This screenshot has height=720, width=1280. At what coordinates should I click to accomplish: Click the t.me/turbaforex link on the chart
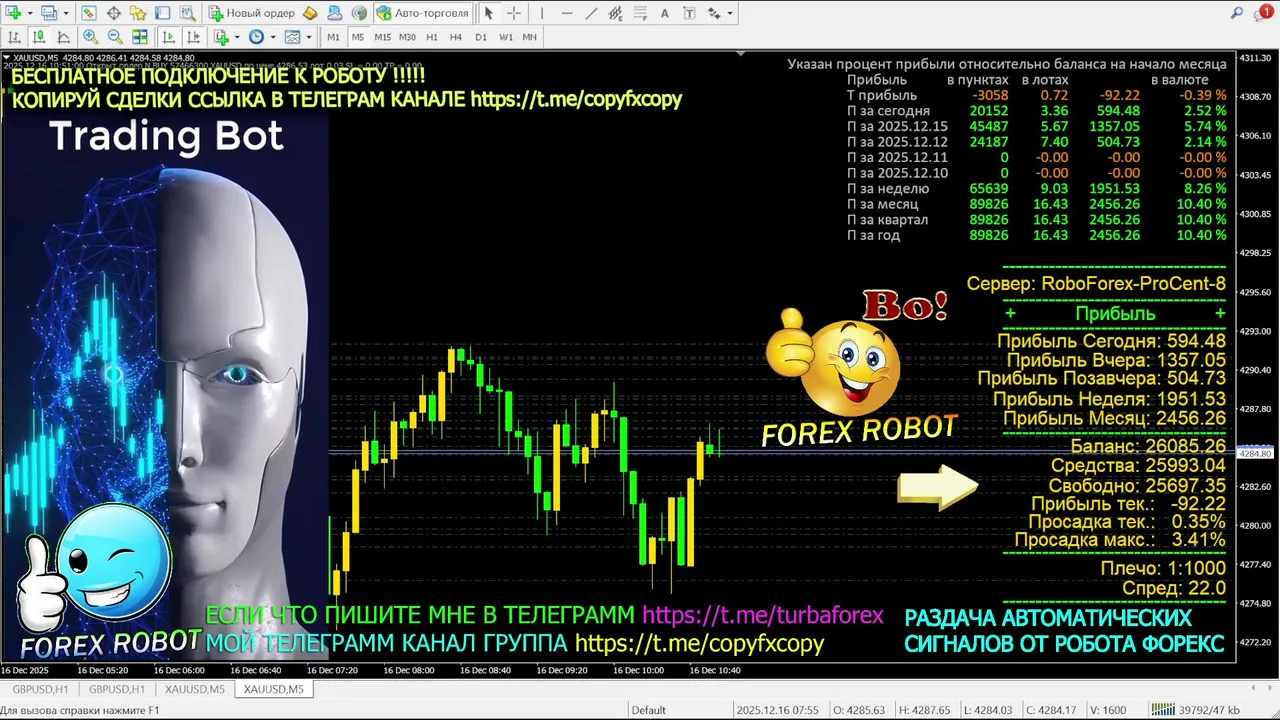[763, 615]
